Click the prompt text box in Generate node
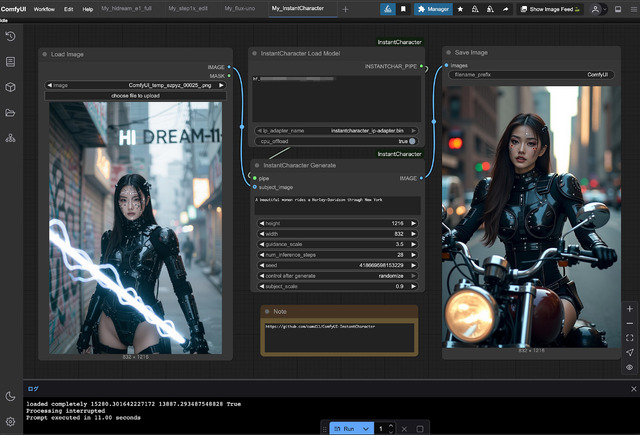Image resolution: width=640 pixels, height=435 pixels. 338,205
